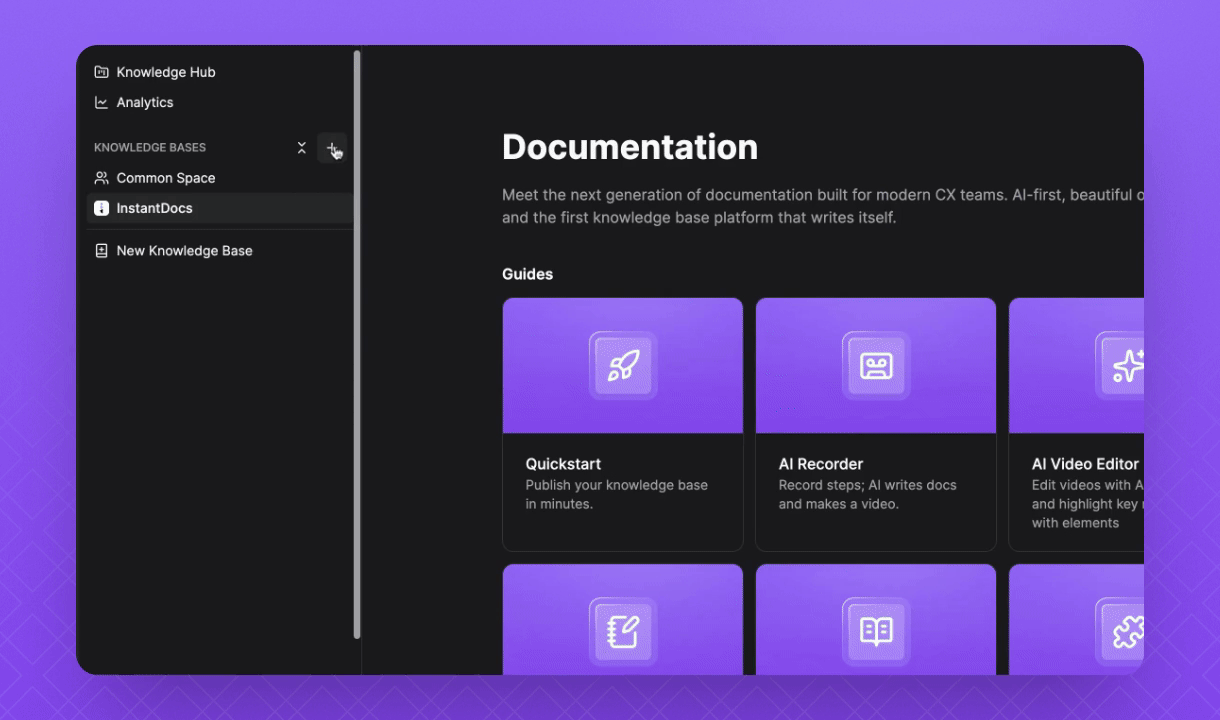Click the puzzle piece icon card
The height and width of the screenshot is (720, 1220).
1076,620
